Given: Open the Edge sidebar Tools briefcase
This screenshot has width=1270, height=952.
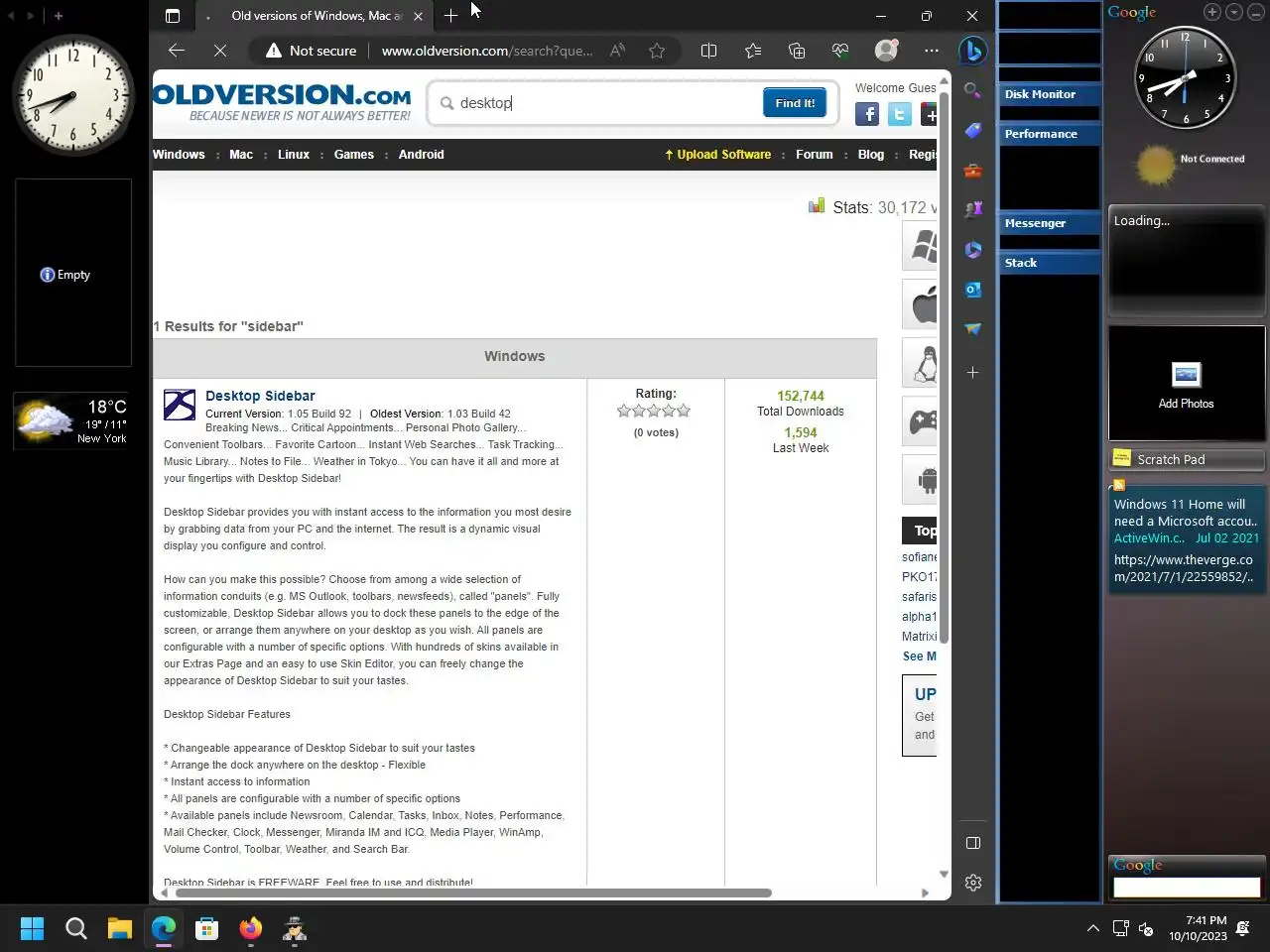Looking at the screenshot, I should 973,171.
